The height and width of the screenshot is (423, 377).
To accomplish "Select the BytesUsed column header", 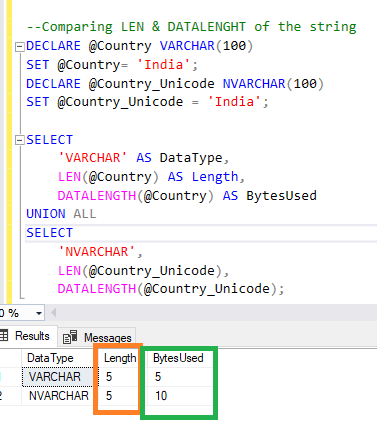I will (x=179, y=358).
